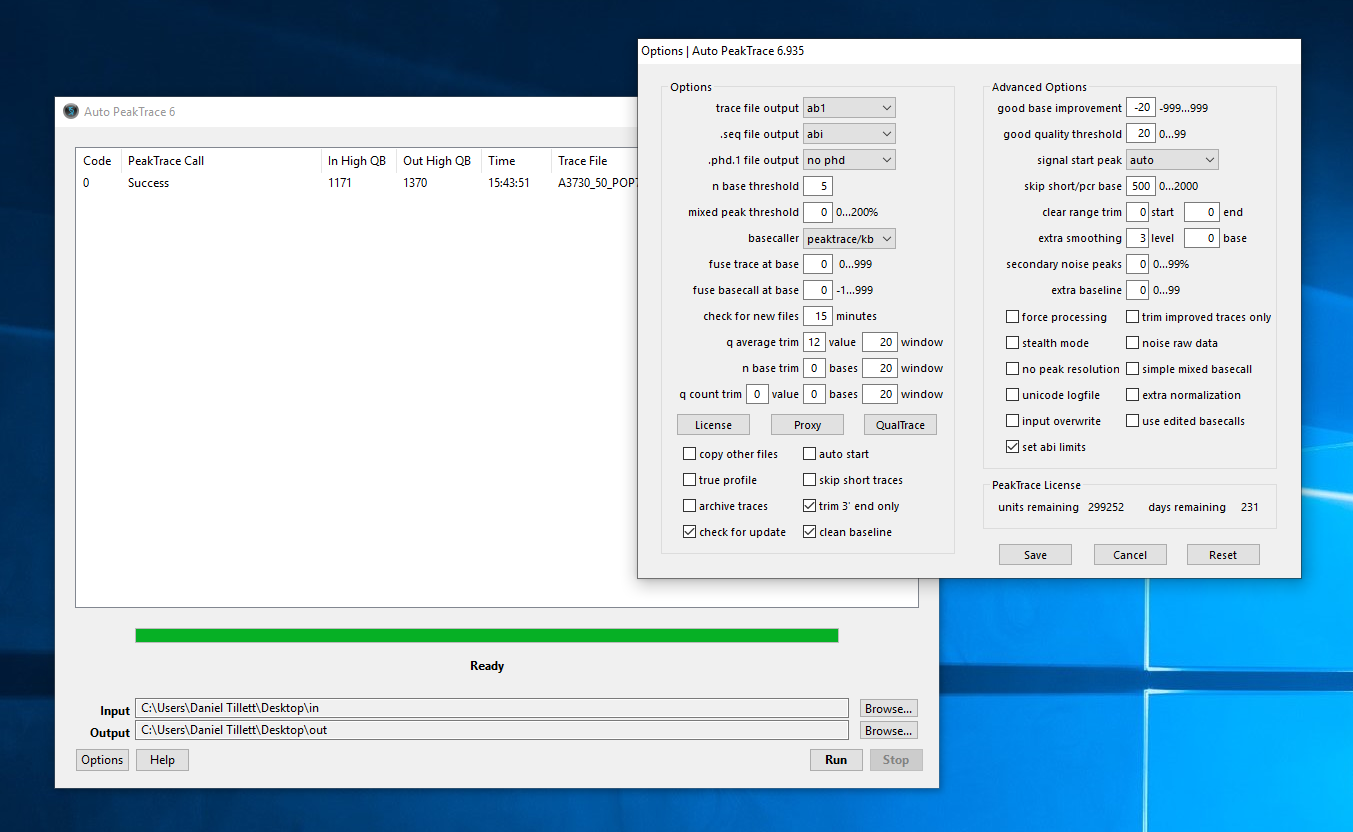Click fuse trace at base field

(x=818, y=264)
